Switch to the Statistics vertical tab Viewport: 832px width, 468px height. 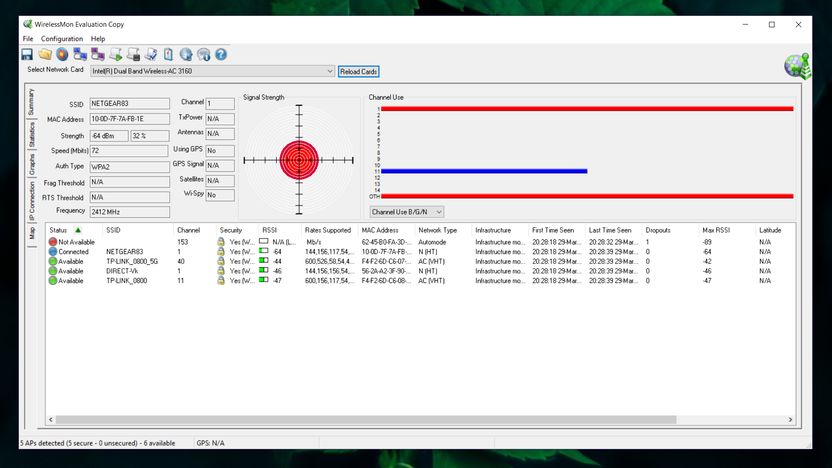pos(31,135)
